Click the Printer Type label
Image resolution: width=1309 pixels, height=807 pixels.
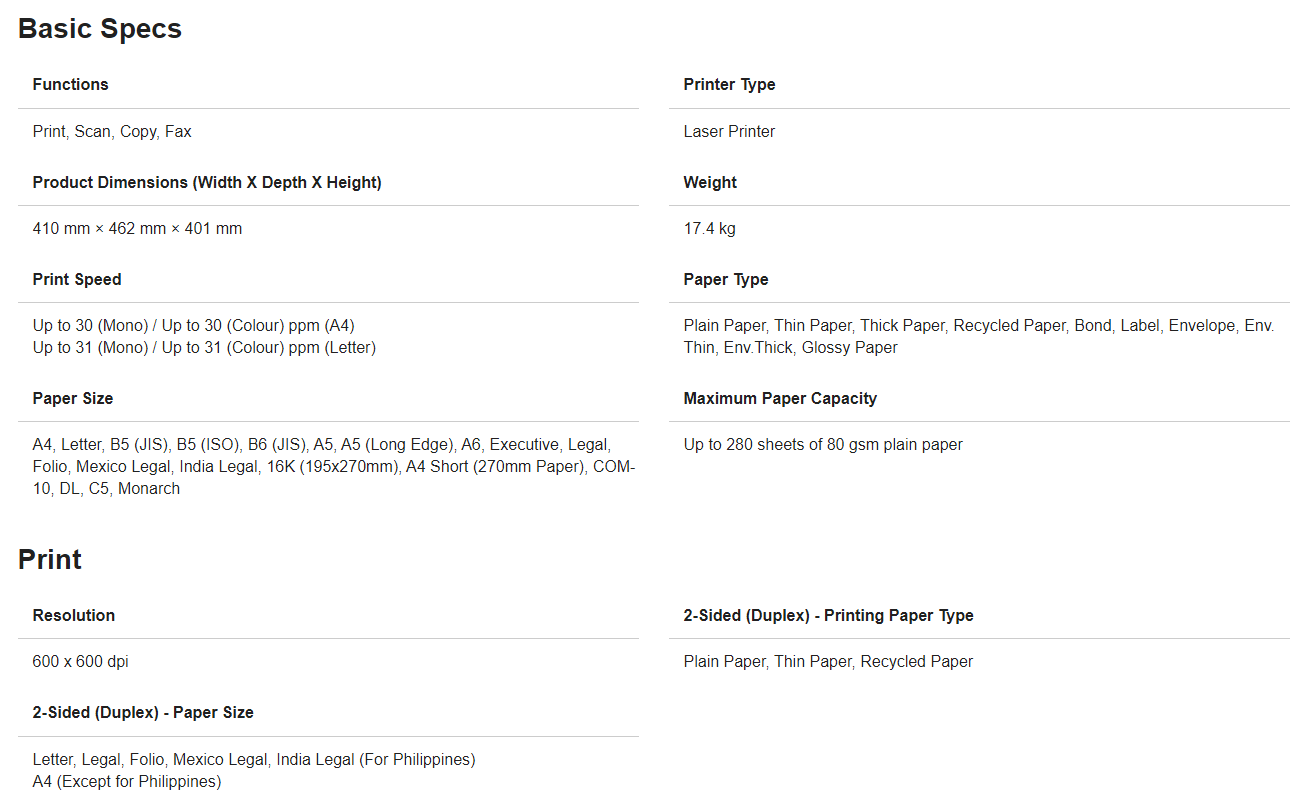(729, 85)
